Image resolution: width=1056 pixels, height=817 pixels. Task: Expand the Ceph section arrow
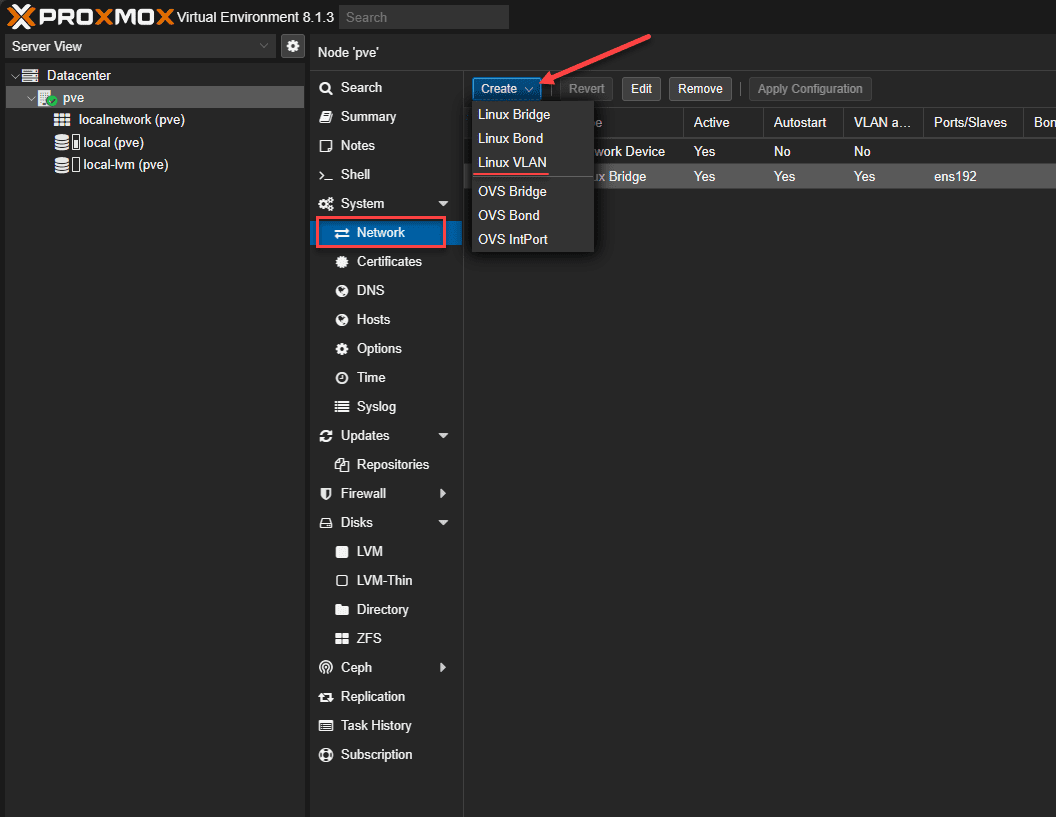[x=443, y=667]
